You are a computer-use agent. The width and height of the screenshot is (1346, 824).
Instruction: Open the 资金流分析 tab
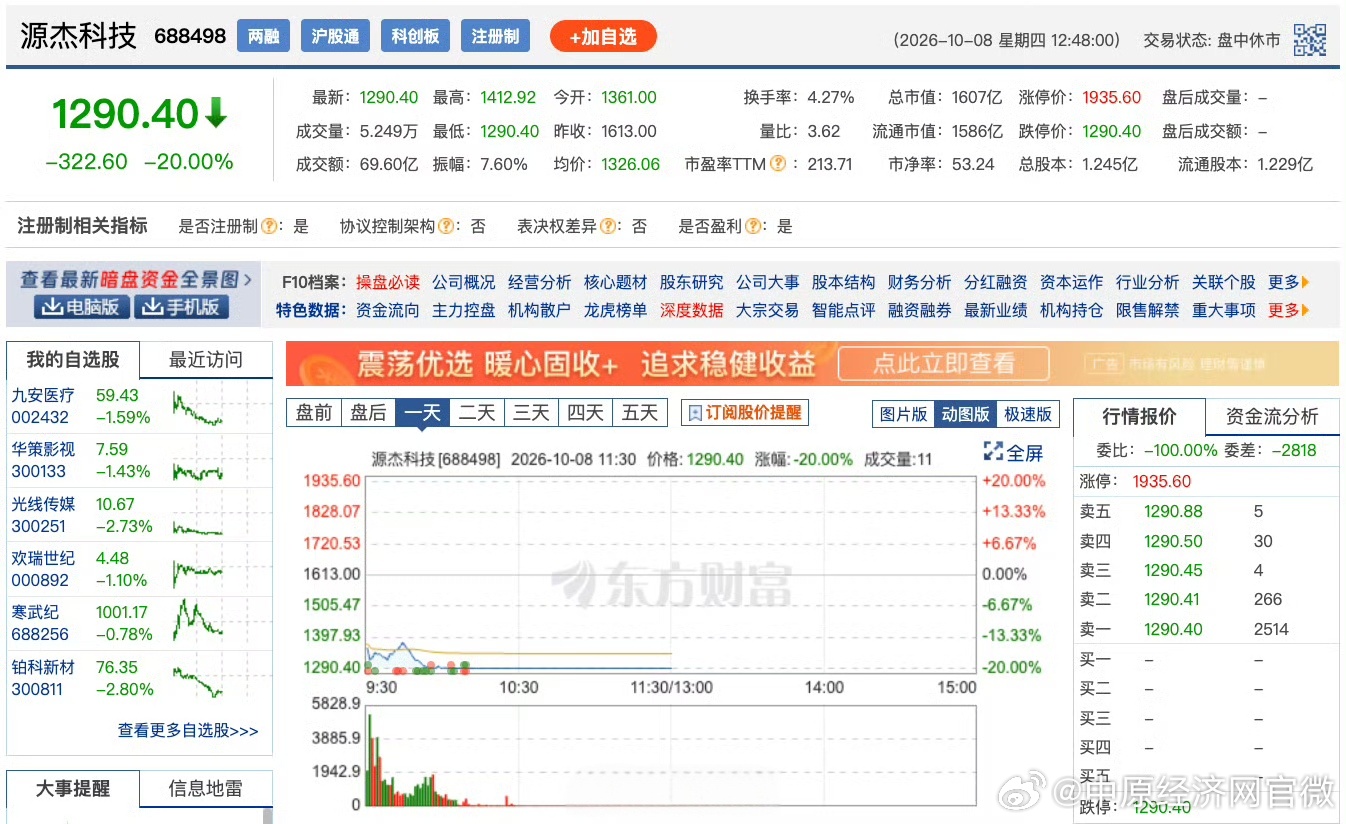click(x=1272, y=417)
